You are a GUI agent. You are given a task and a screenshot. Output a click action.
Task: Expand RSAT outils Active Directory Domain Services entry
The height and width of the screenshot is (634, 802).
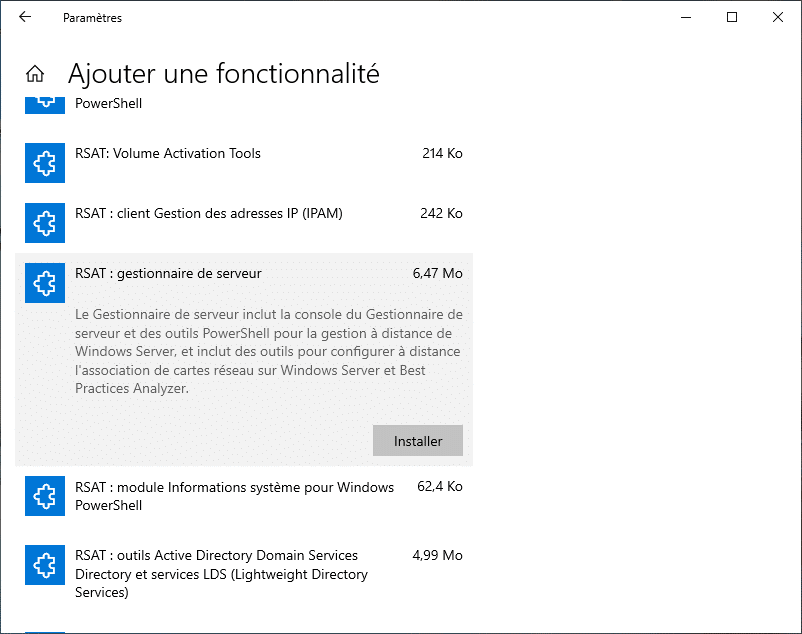coord(244,574)
